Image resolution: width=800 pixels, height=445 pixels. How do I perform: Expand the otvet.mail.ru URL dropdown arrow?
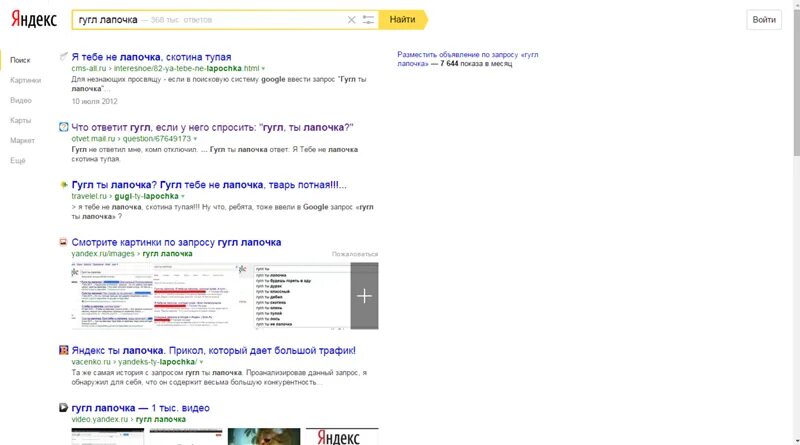point(195,139)
